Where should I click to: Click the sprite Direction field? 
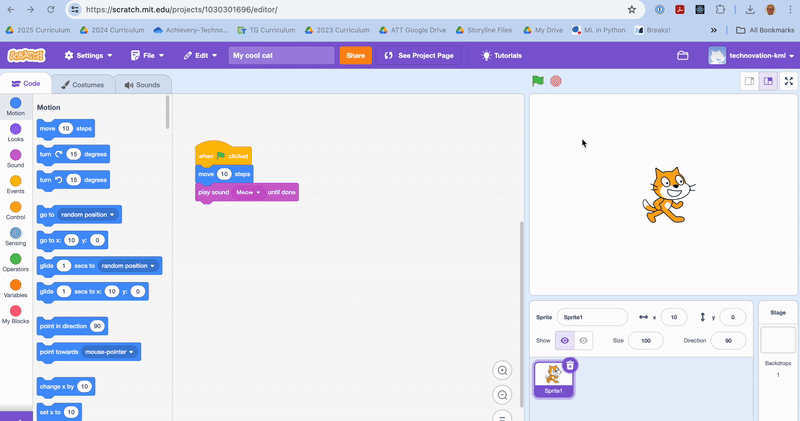click(x=728, y=340)
